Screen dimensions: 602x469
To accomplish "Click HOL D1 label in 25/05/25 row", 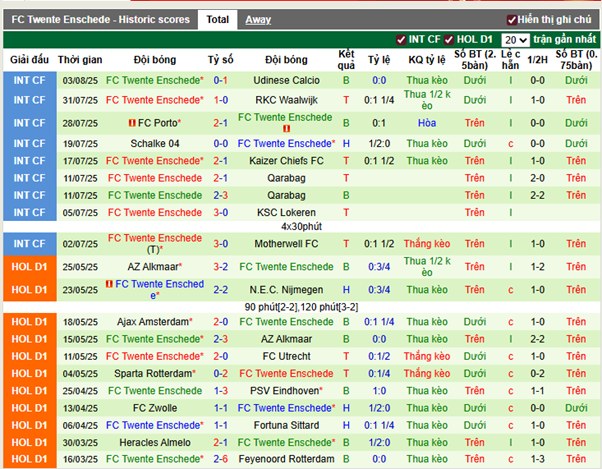I will (x=30, y=267).
